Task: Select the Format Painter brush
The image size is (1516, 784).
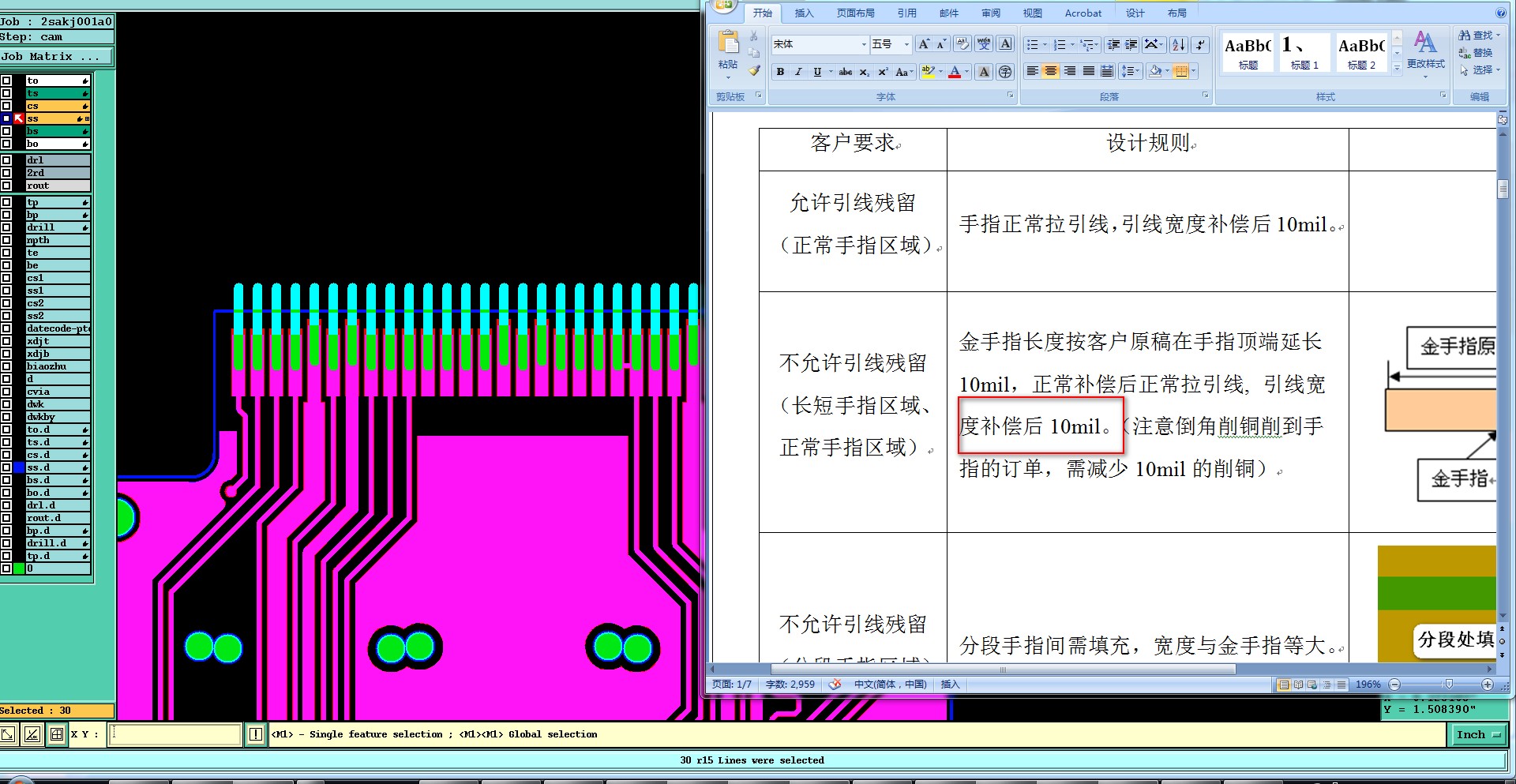Action: tap(754, 71)
